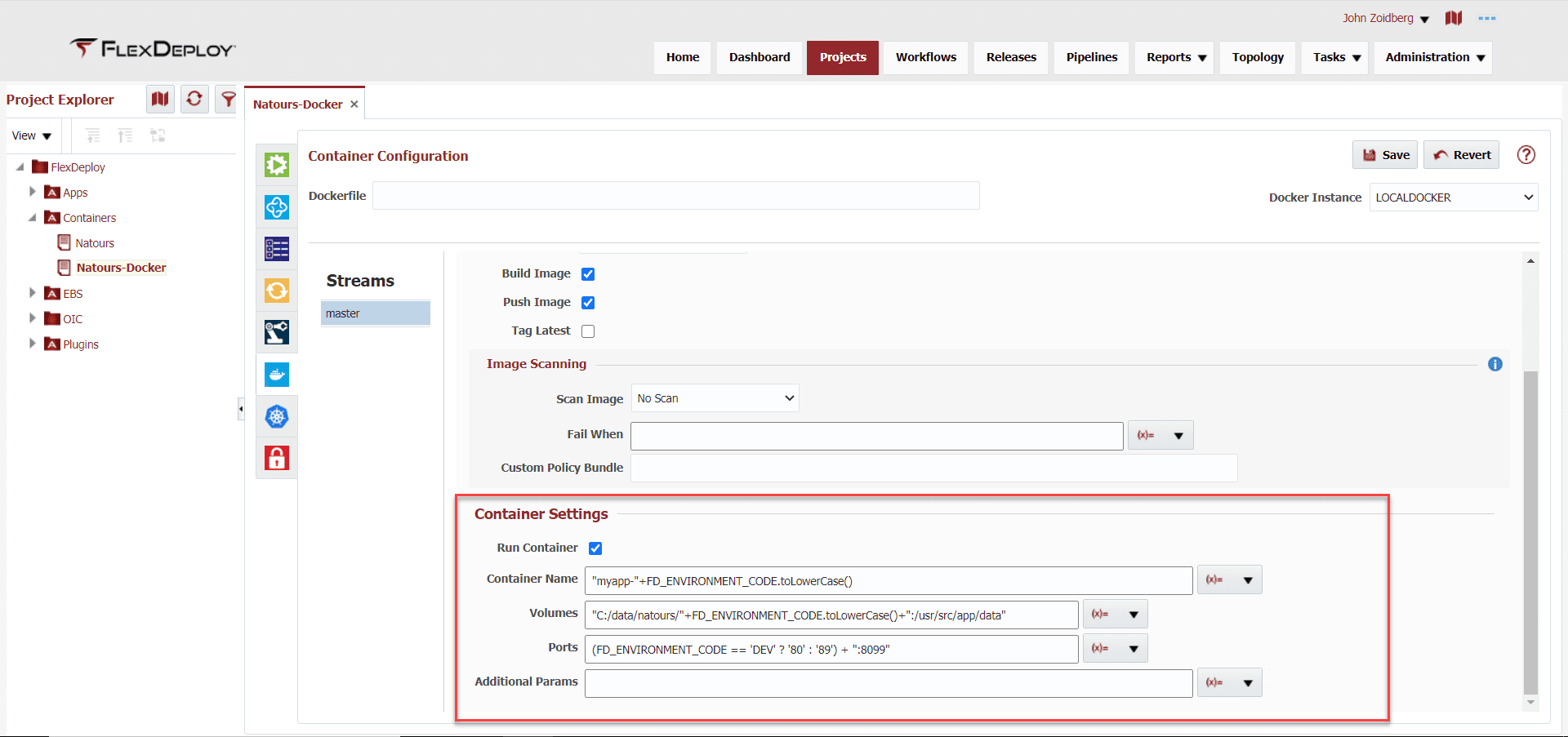The height and width of the screenshot is (737, 1568).
Task: Open the Topology menu
Action: 1258,57
